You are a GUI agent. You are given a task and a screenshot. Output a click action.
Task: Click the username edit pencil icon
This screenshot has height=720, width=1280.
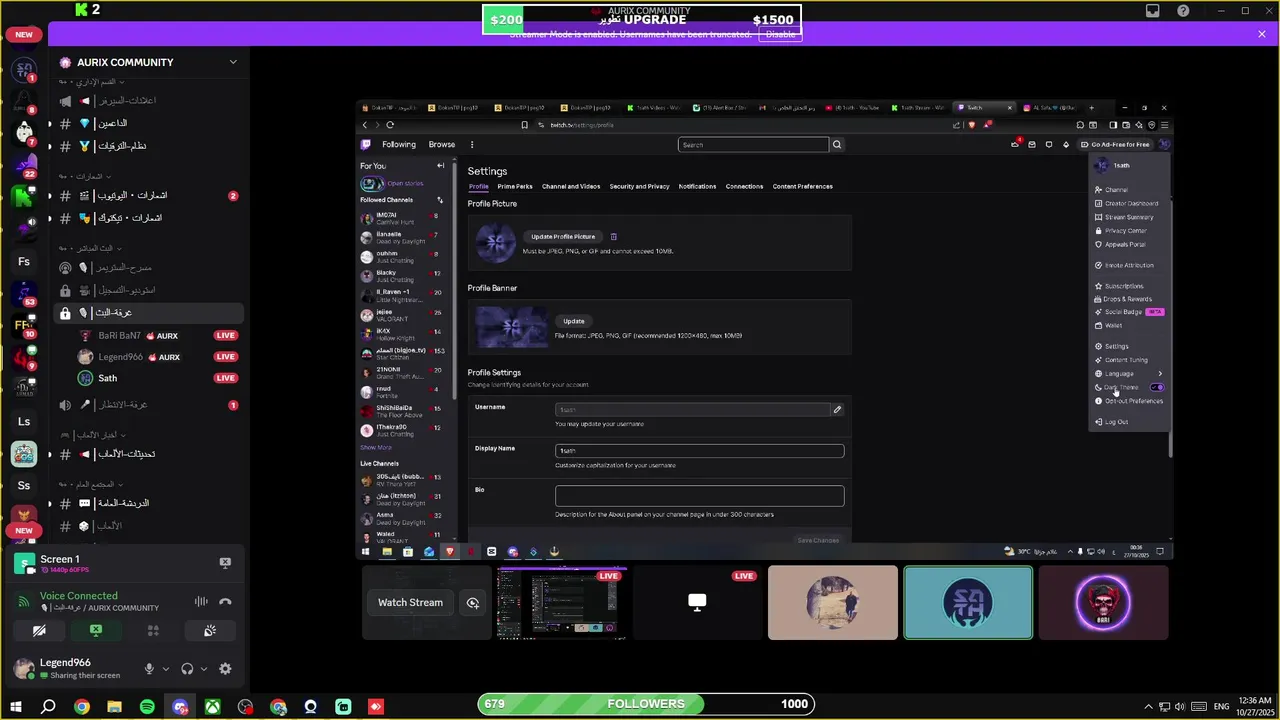(x=837, y=409)
